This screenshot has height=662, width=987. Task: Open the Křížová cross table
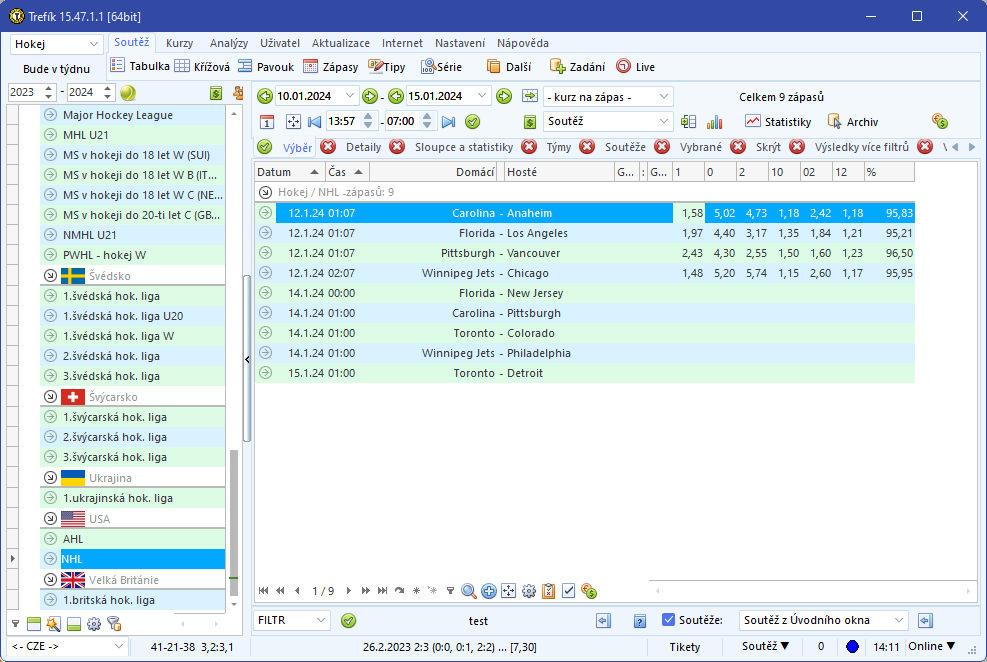(x=202, y=66)
